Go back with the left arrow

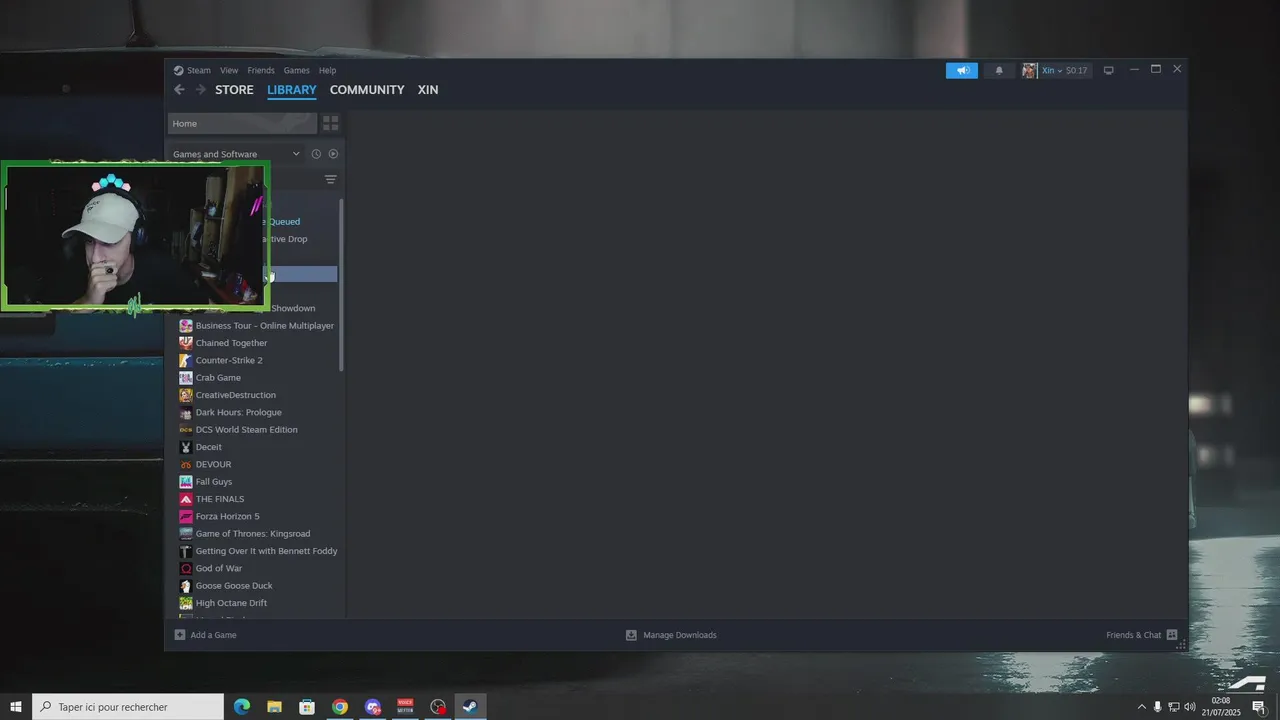(179, 90)
